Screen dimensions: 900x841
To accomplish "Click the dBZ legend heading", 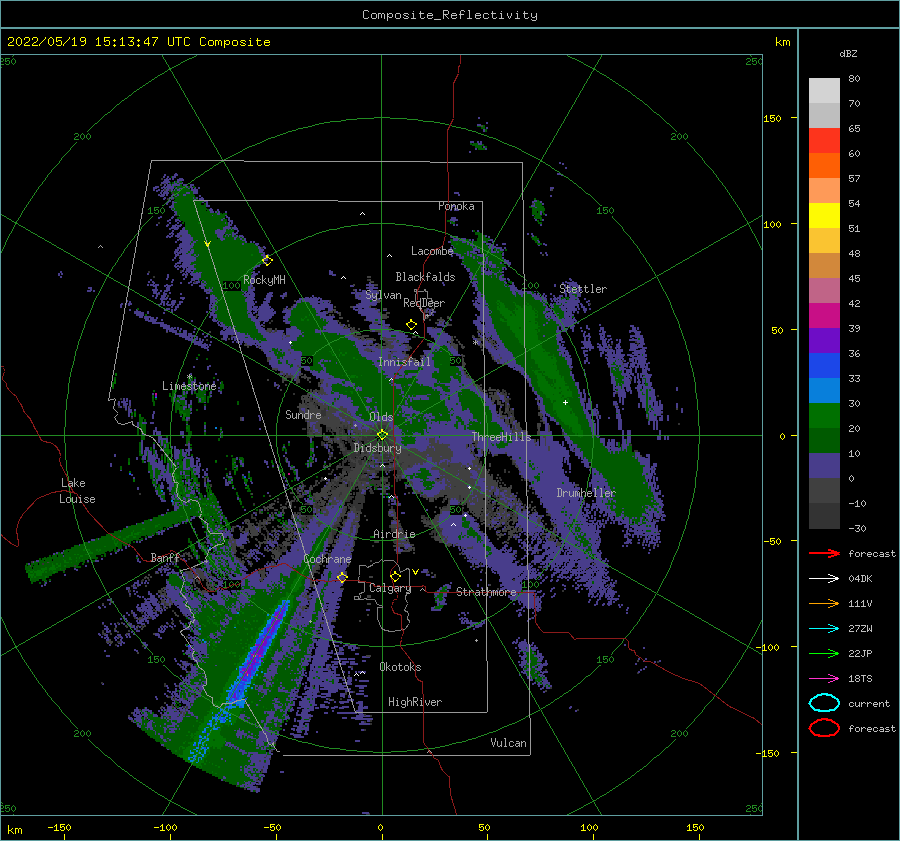I will pos(848,53).
